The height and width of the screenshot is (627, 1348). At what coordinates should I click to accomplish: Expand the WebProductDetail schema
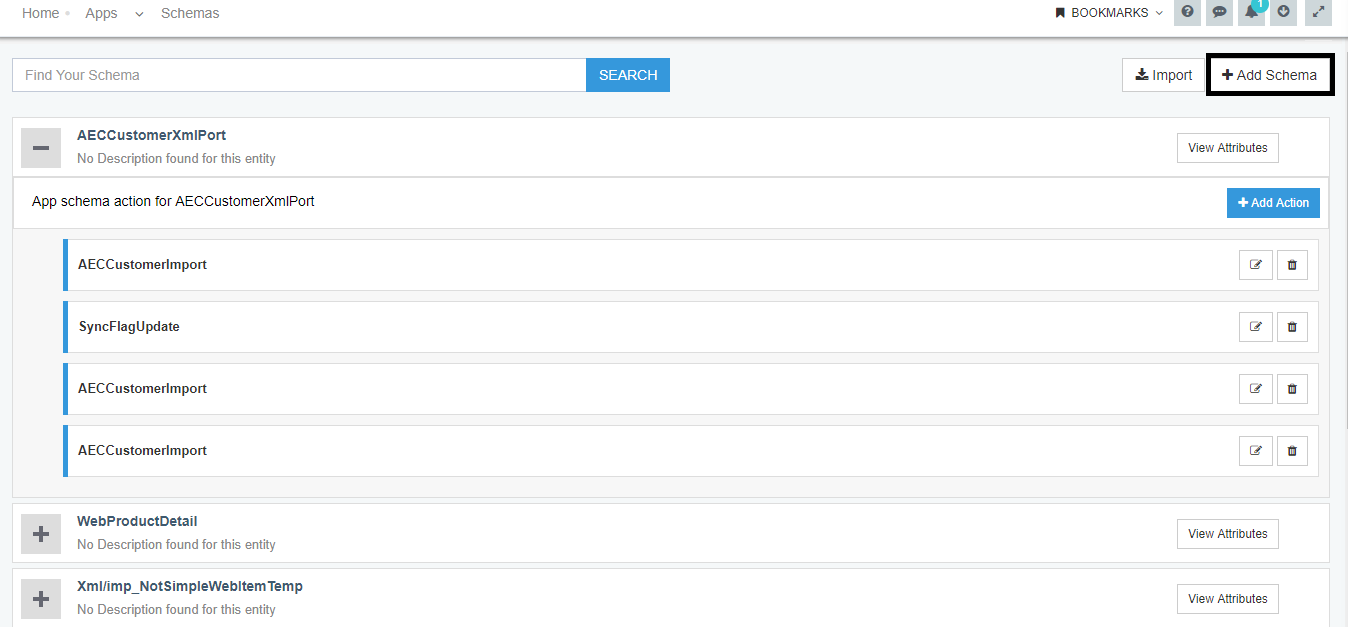coord(41,533)
